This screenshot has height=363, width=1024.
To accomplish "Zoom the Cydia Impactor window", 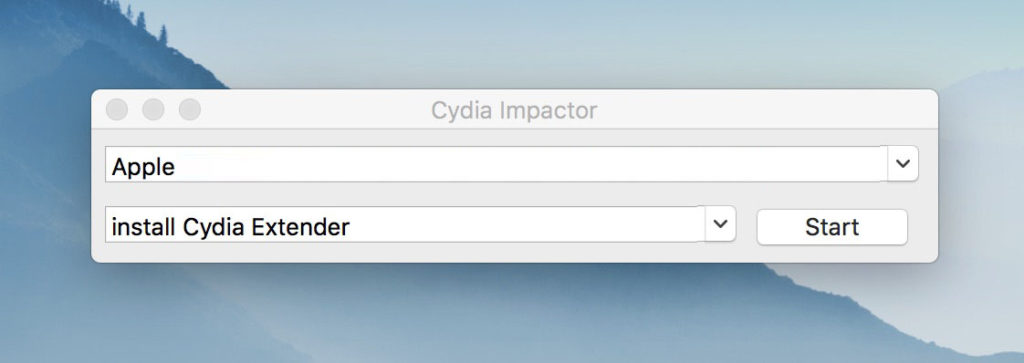I will click(x=190, y=110).
